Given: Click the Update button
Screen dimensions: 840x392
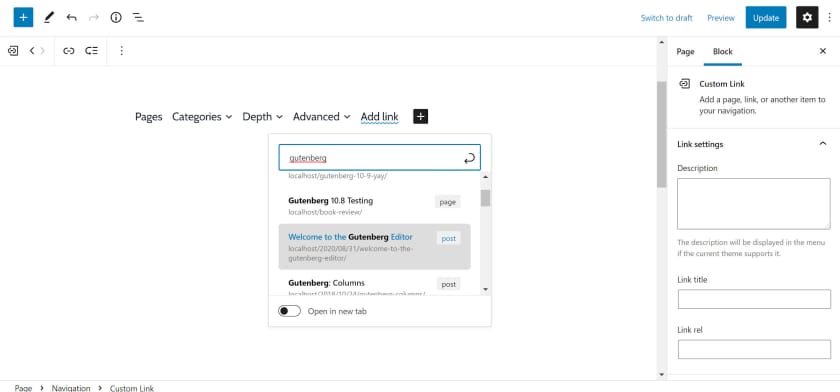Looking at the screenshot, I should (x=766, y=17).
